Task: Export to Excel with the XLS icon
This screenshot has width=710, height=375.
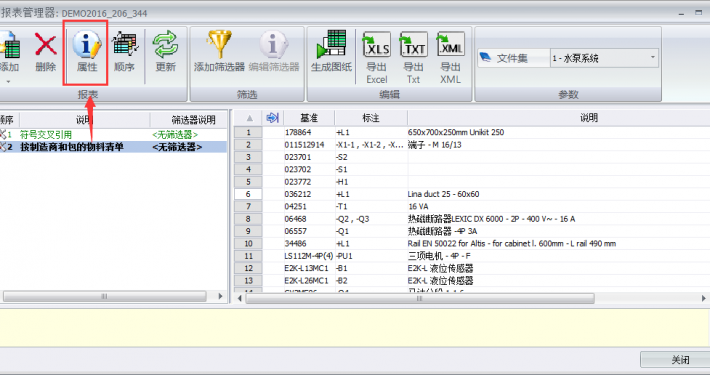Action: (x=377, y=44)
